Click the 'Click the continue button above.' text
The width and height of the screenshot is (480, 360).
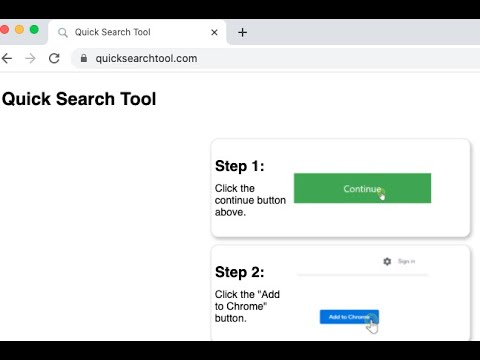point(250,200)
